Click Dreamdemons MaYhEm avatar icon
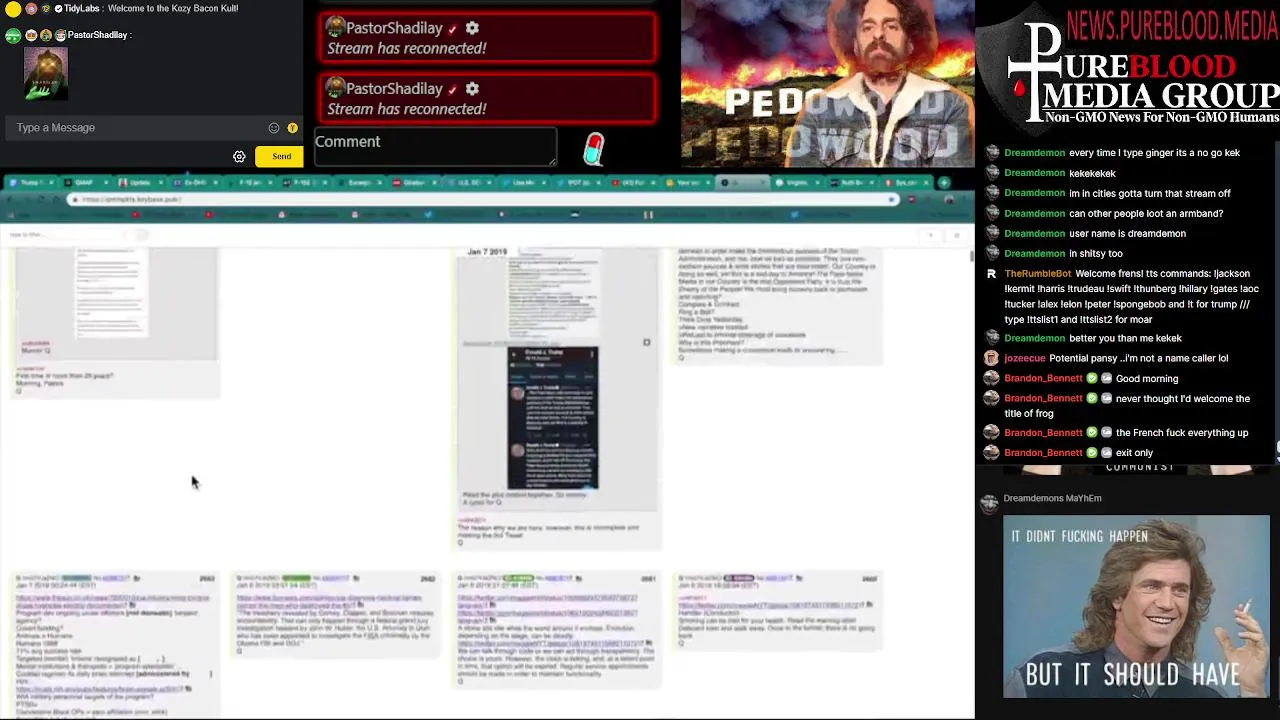 [x=989, y=502]
